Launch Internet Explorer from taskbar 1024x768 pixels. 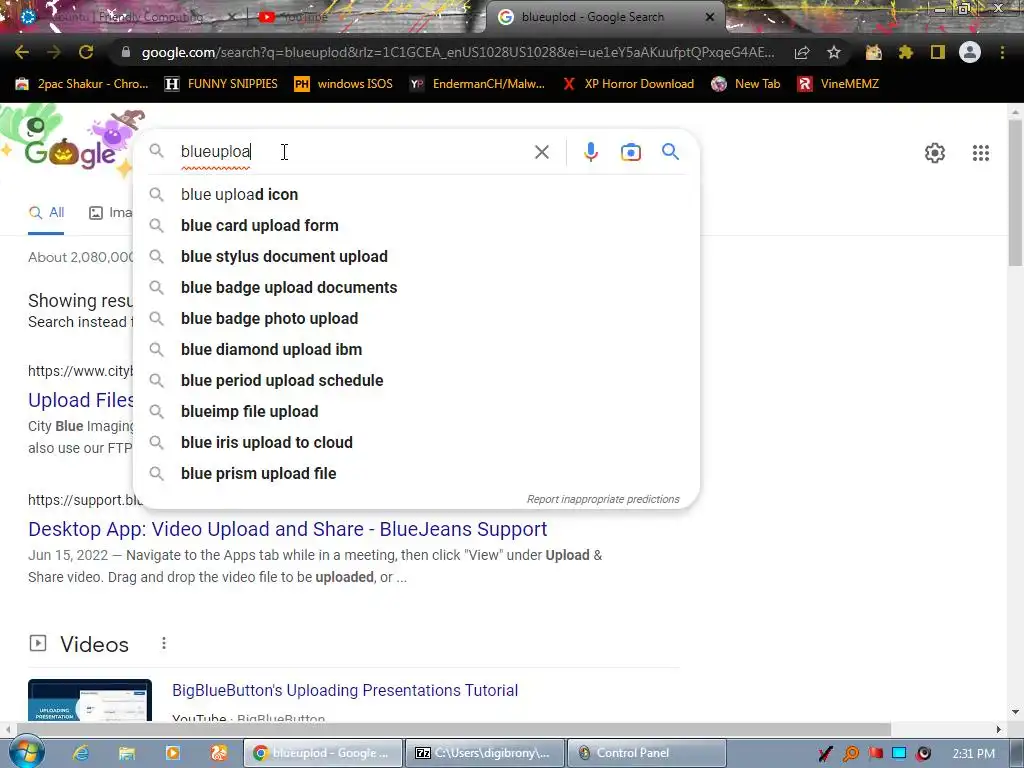pyautogui.click(x=81, y=753)
